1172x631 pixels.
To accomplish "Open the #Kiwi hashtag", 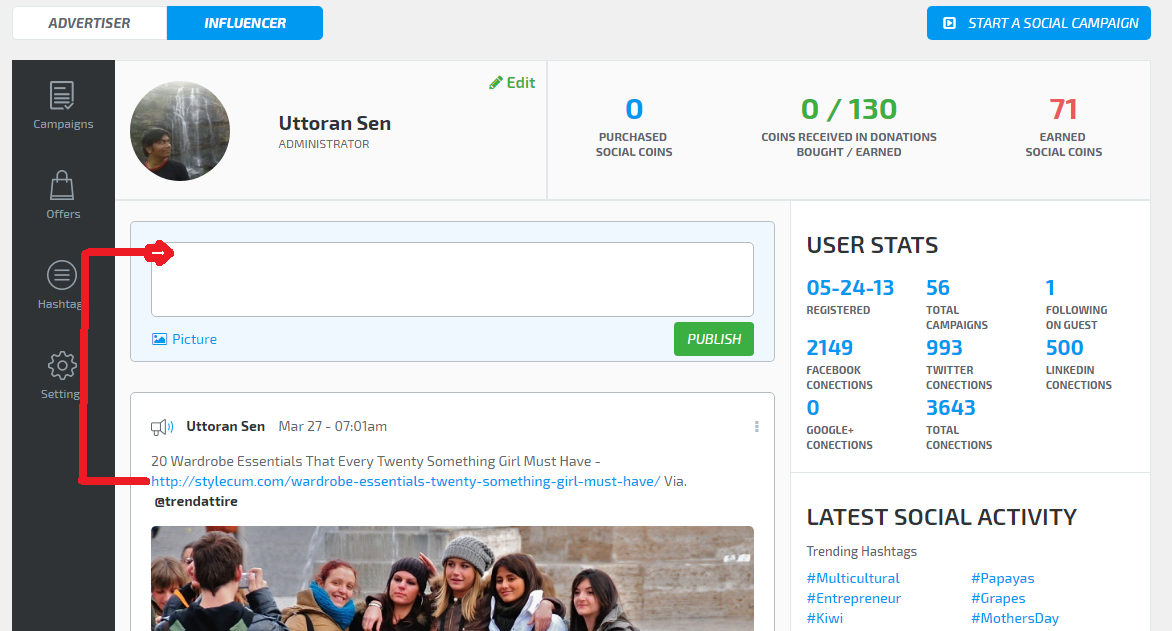I will pyautogui.click(x=824, y=618).
